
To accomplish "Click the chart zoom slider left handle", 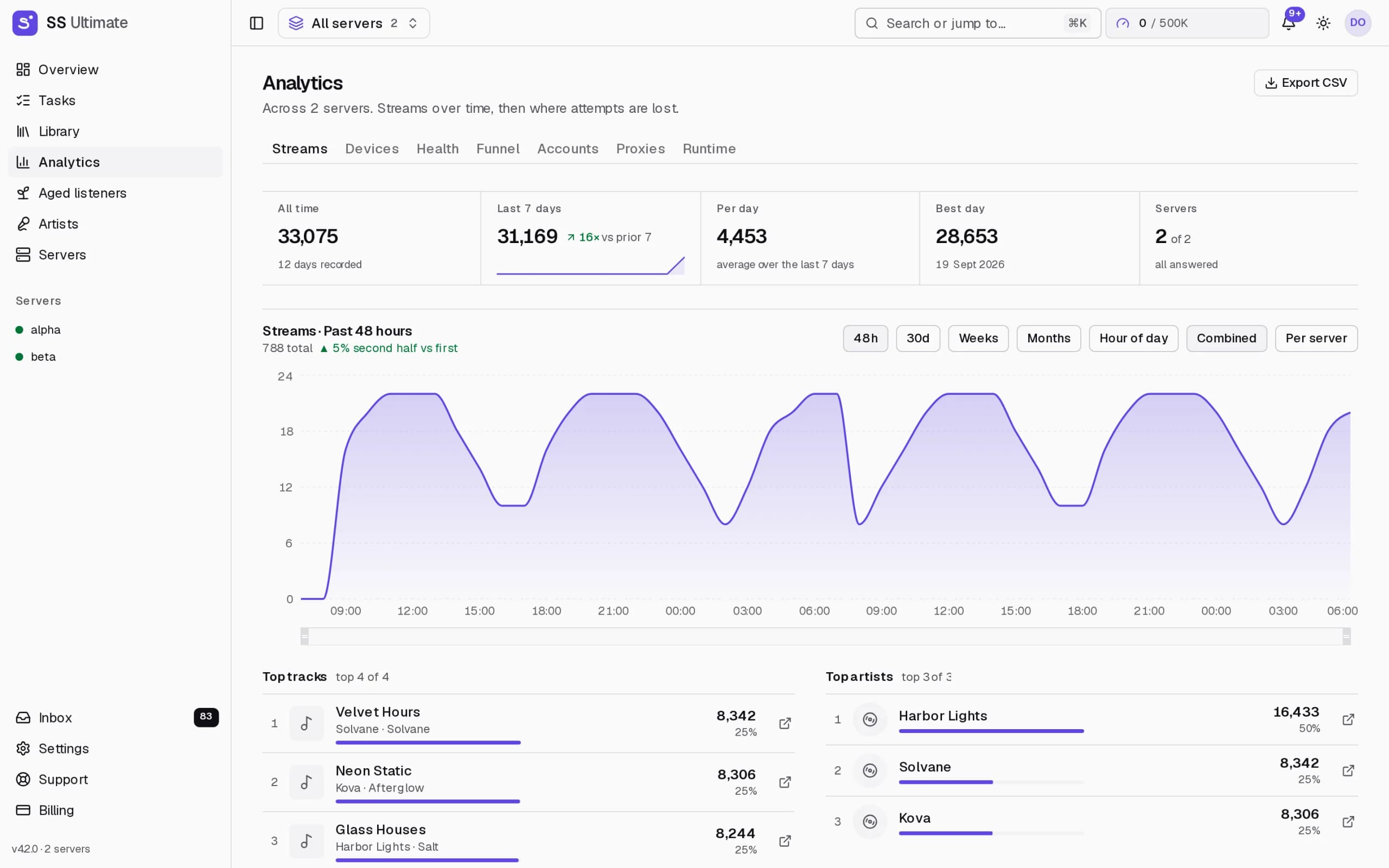I will [305, 636].
